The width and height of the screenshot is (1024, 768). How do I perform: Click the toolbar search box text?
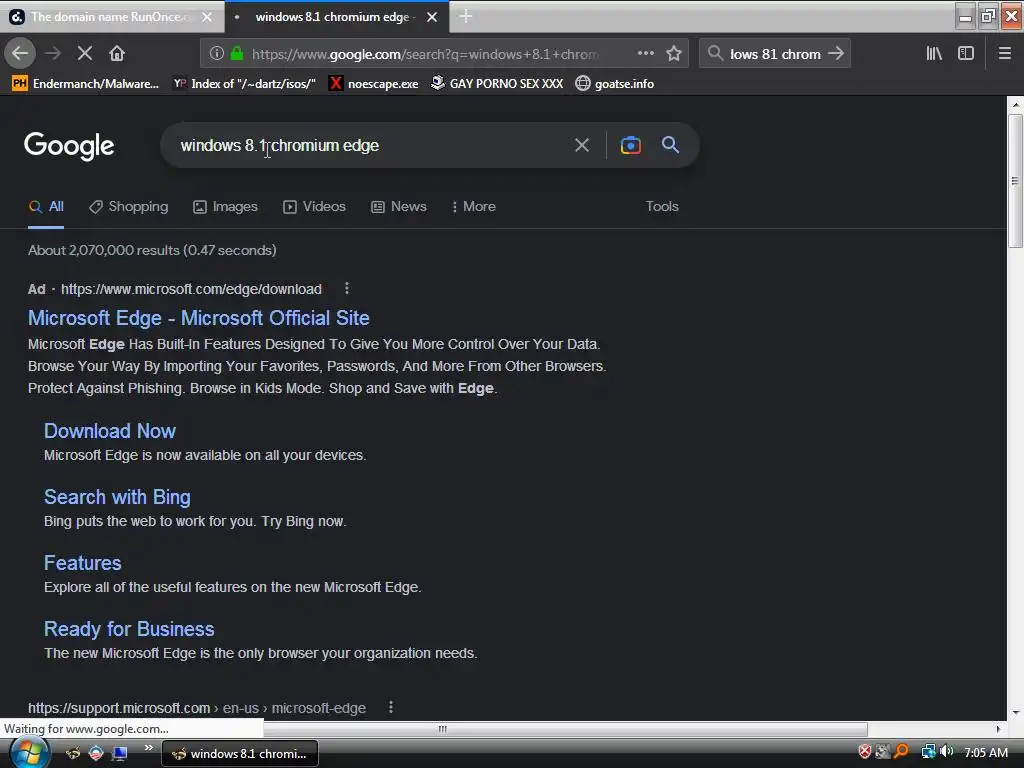click(775, 54)
